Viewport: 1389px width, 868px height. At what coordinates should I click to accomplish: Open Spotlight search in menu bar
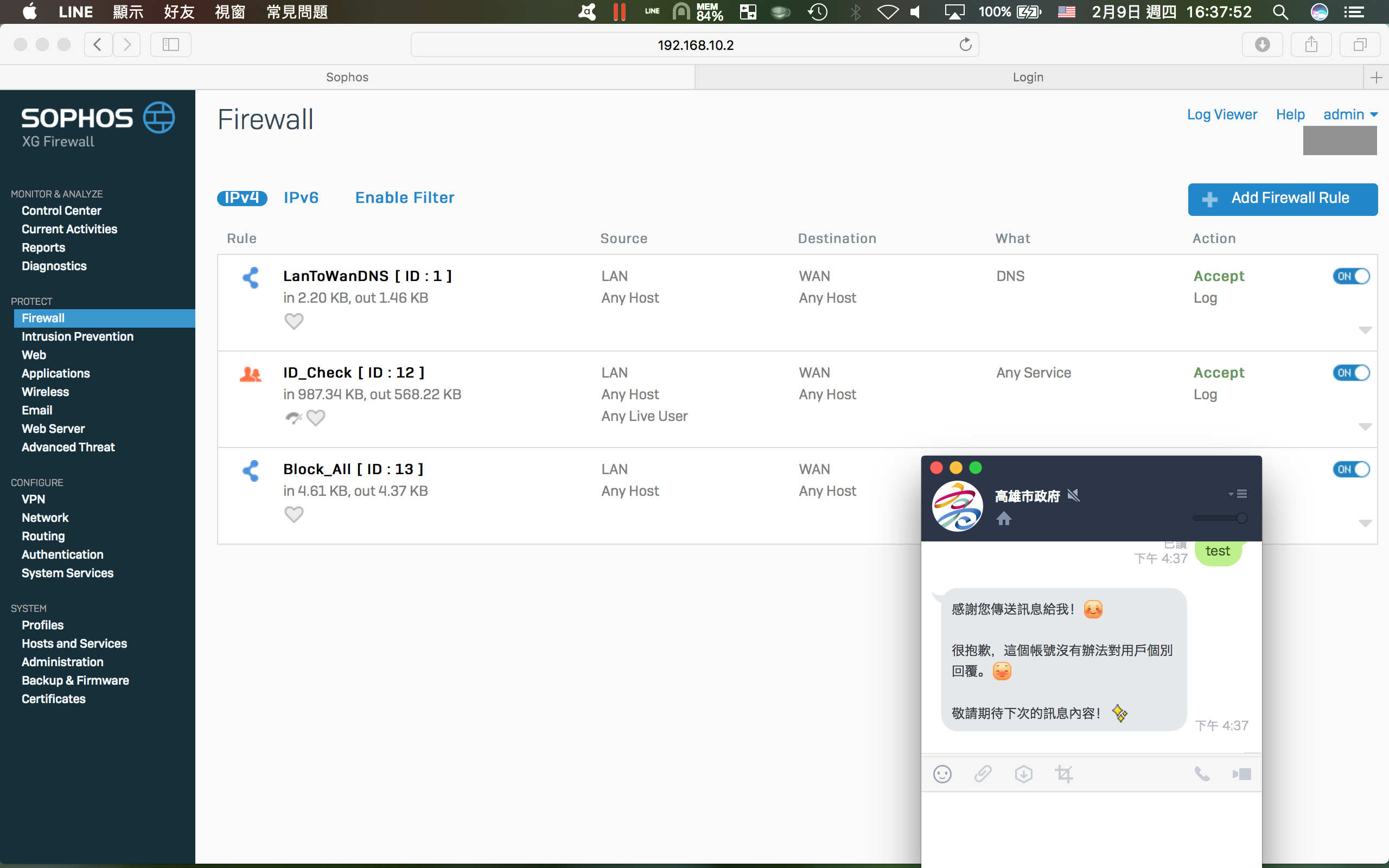click(1280, 12)
